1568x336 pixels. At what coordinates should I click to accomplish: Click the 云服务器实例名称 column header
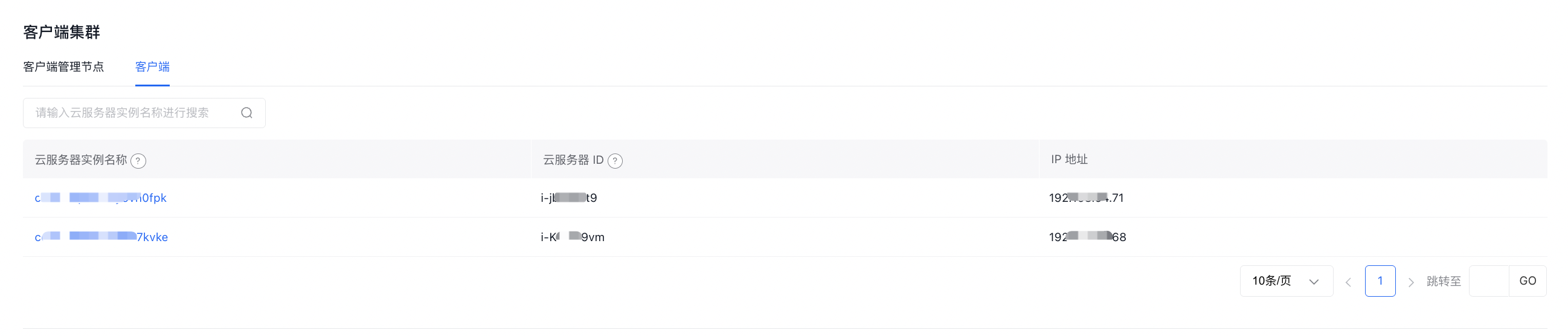click(81, 160)
